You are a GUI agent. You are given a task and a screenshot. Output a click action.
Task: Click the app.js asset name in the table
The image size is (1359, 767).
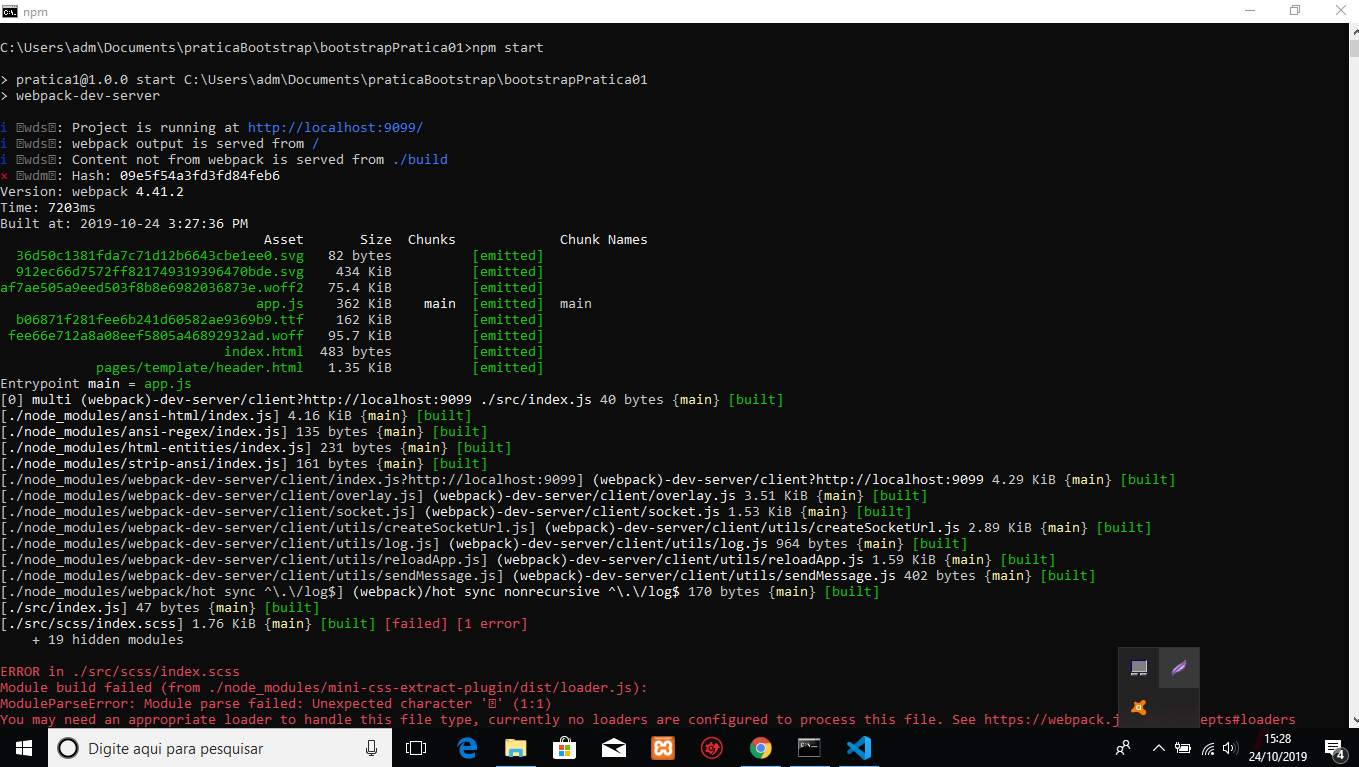pos(280,304)
